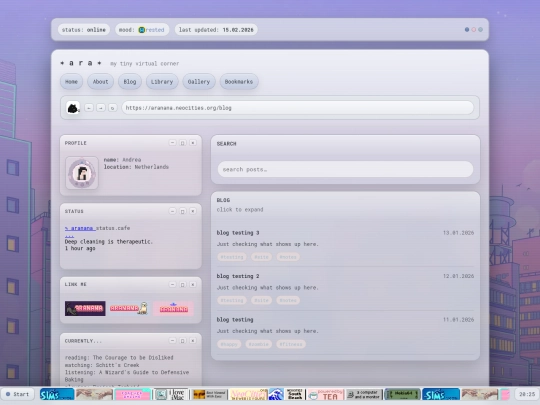This screenshot has height=405, width=540.
Task: Click the taskbar clock showing 20:25
Action: click(527, 394)
